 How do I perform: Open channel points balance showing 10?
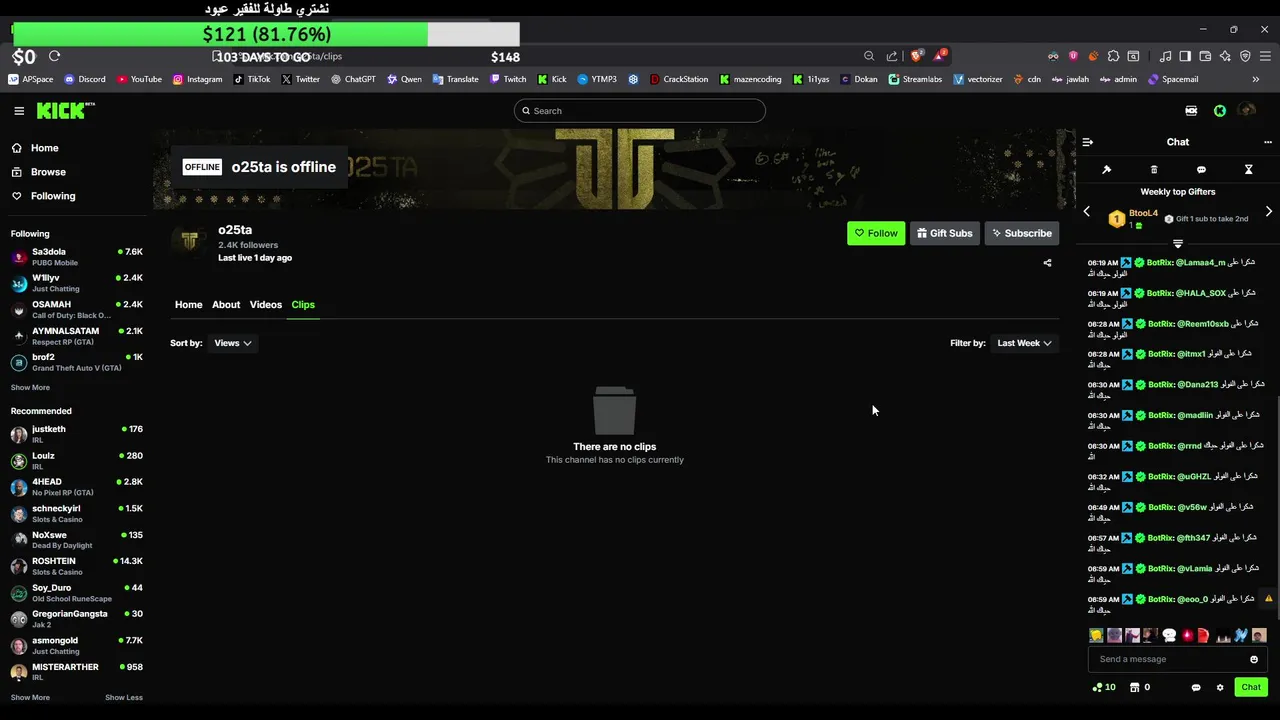coord(1104,687)
